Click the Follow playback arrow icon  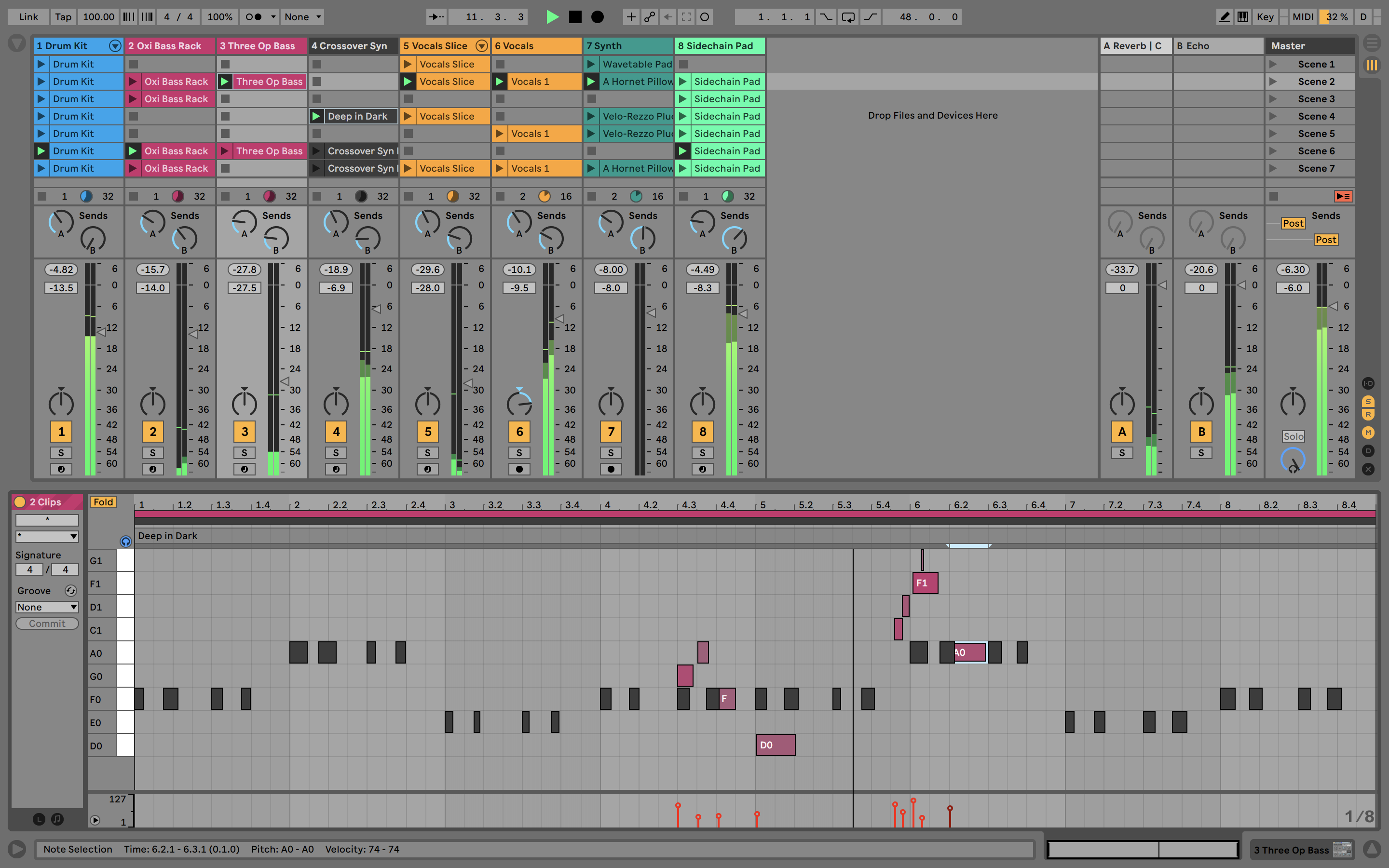point(436,17)
